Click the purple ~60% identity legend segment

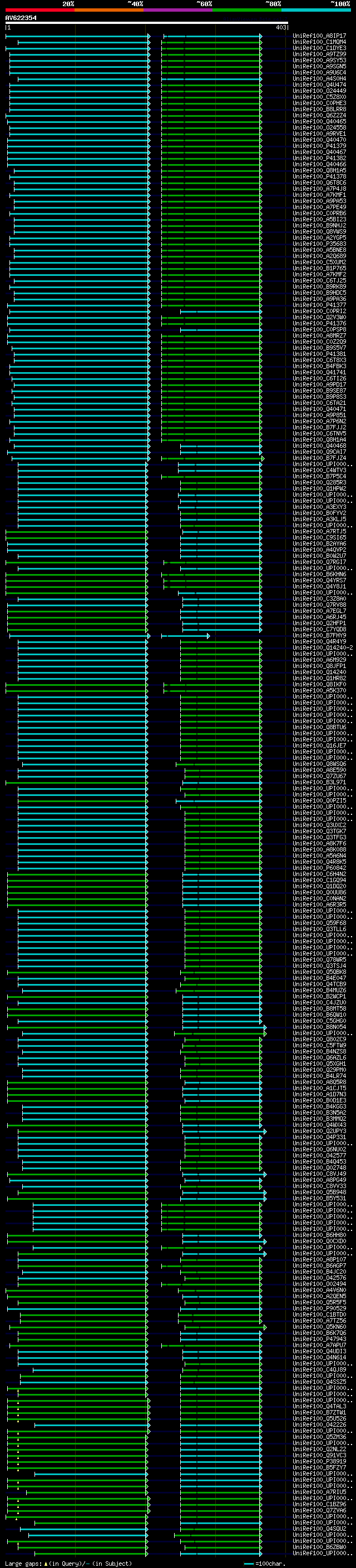pyautogui.click(x=179, y=10)
